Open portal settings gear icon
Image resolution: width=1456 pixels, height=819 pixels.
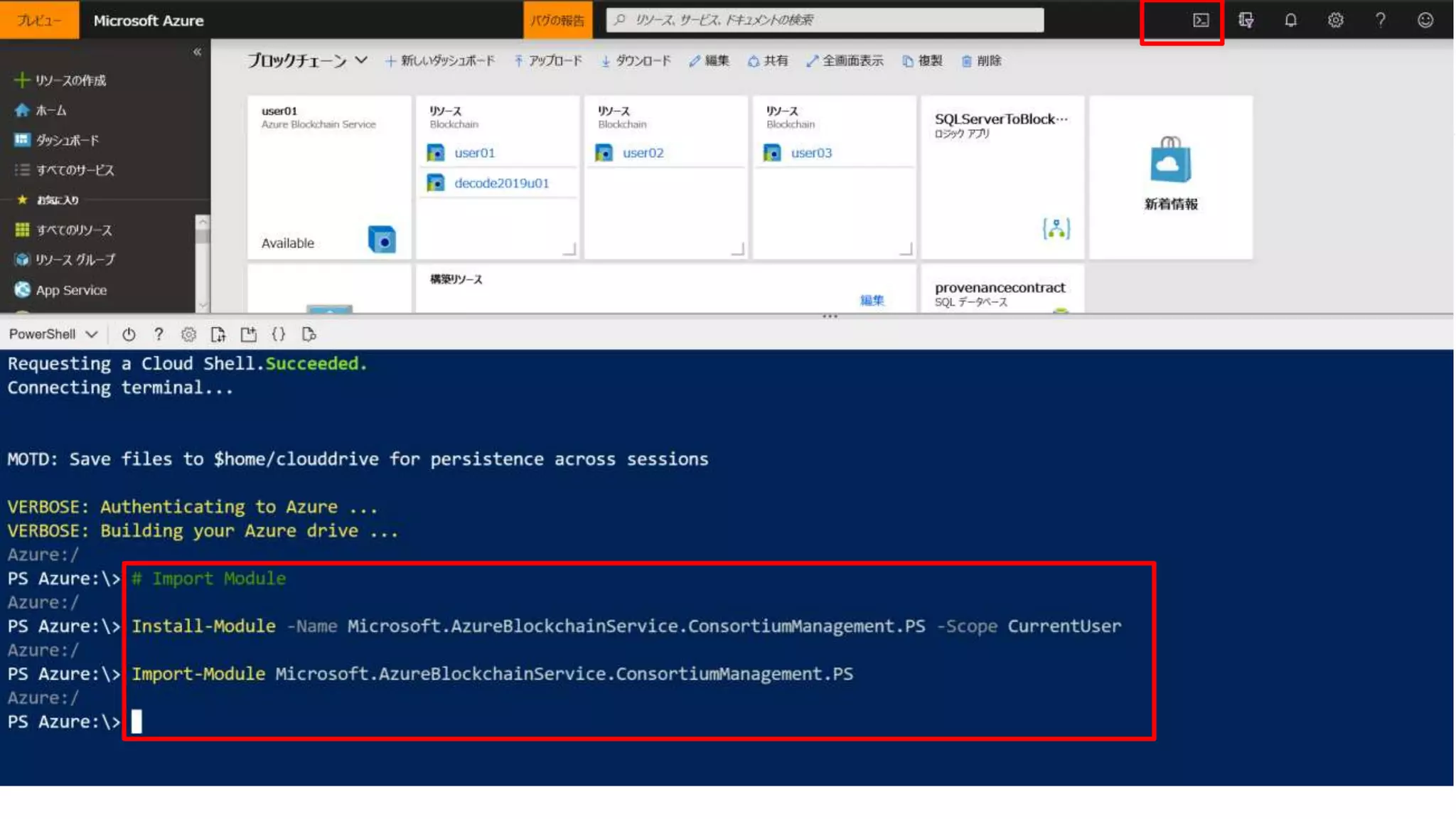(1335, 21)
